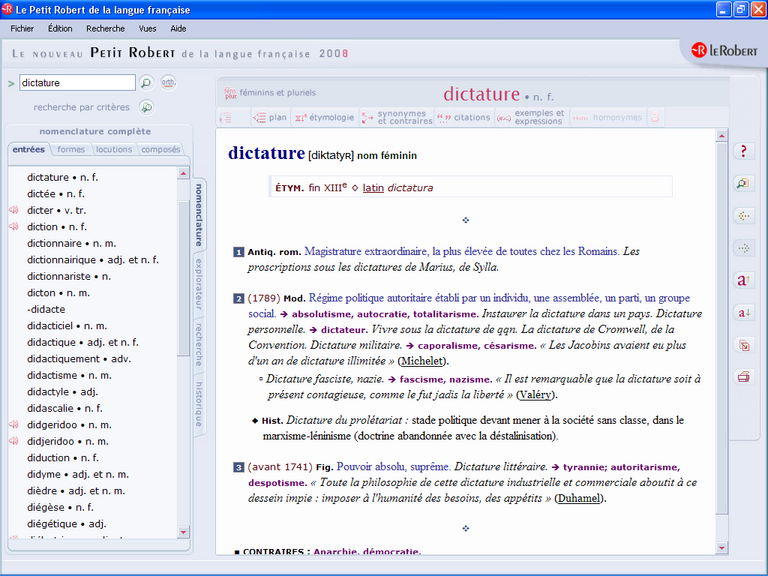Open the vertical historique tab
This screenshot has height=576, width=768.
(199, 404)
